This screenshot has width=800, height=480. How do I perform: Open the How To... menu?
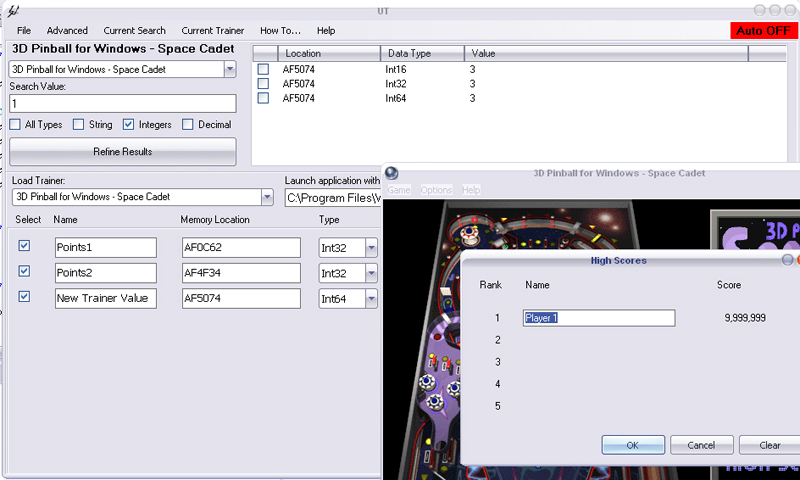click(x=280, y=31)
